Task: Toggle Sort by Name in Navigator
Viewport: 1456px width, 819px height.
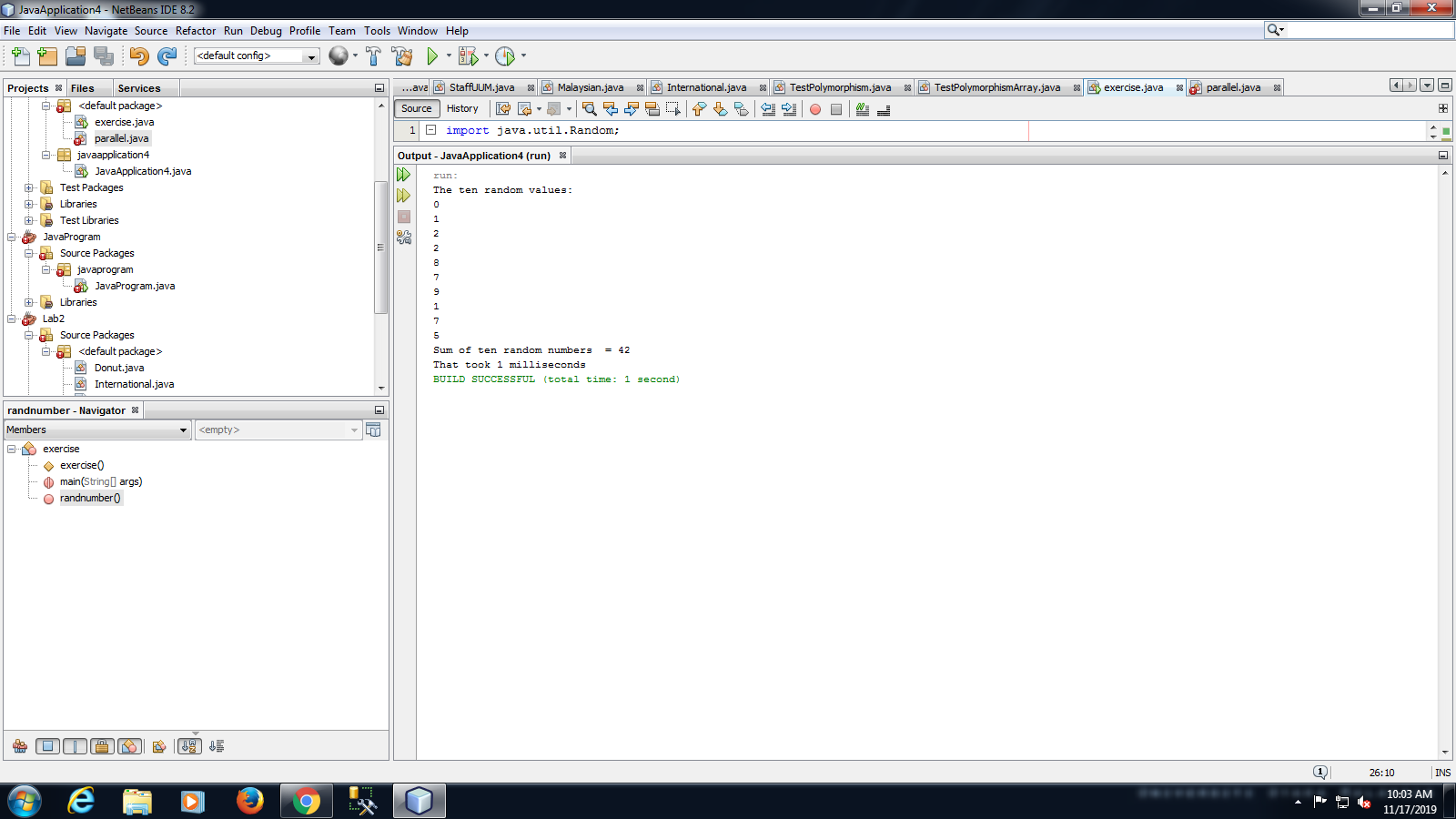Action: coord(189,746)
